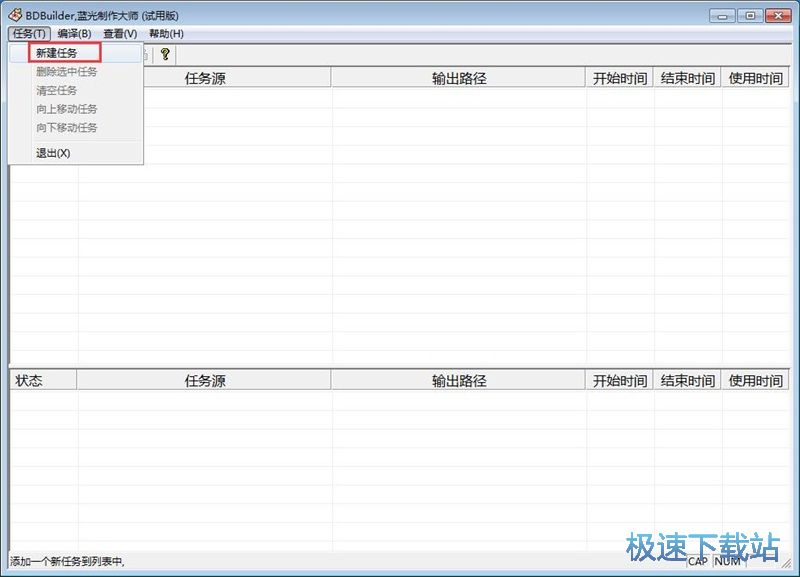Click the greyed 清空任务 menu entry
The width and height of the screenshot is (800, 577).
pos(76,91)
